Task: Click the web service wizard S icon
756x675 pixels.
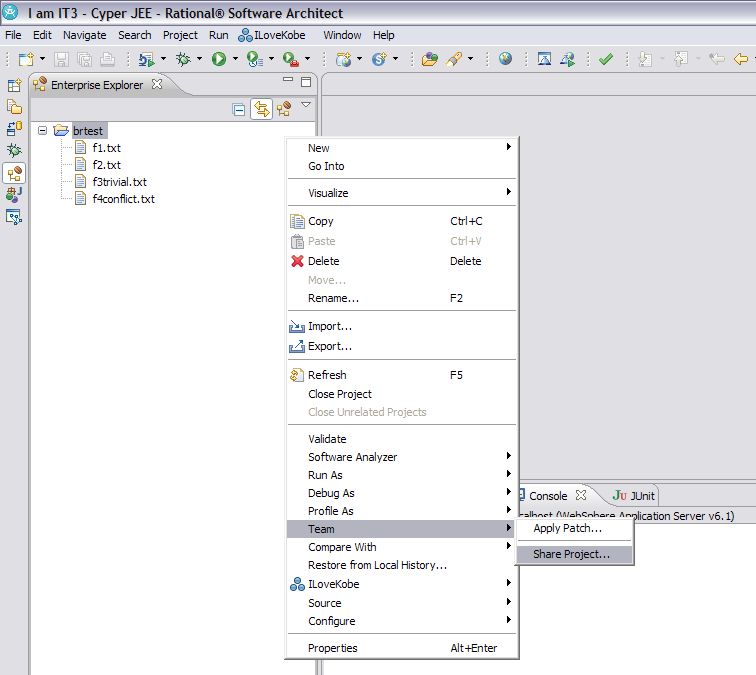Action: [379, 59]
